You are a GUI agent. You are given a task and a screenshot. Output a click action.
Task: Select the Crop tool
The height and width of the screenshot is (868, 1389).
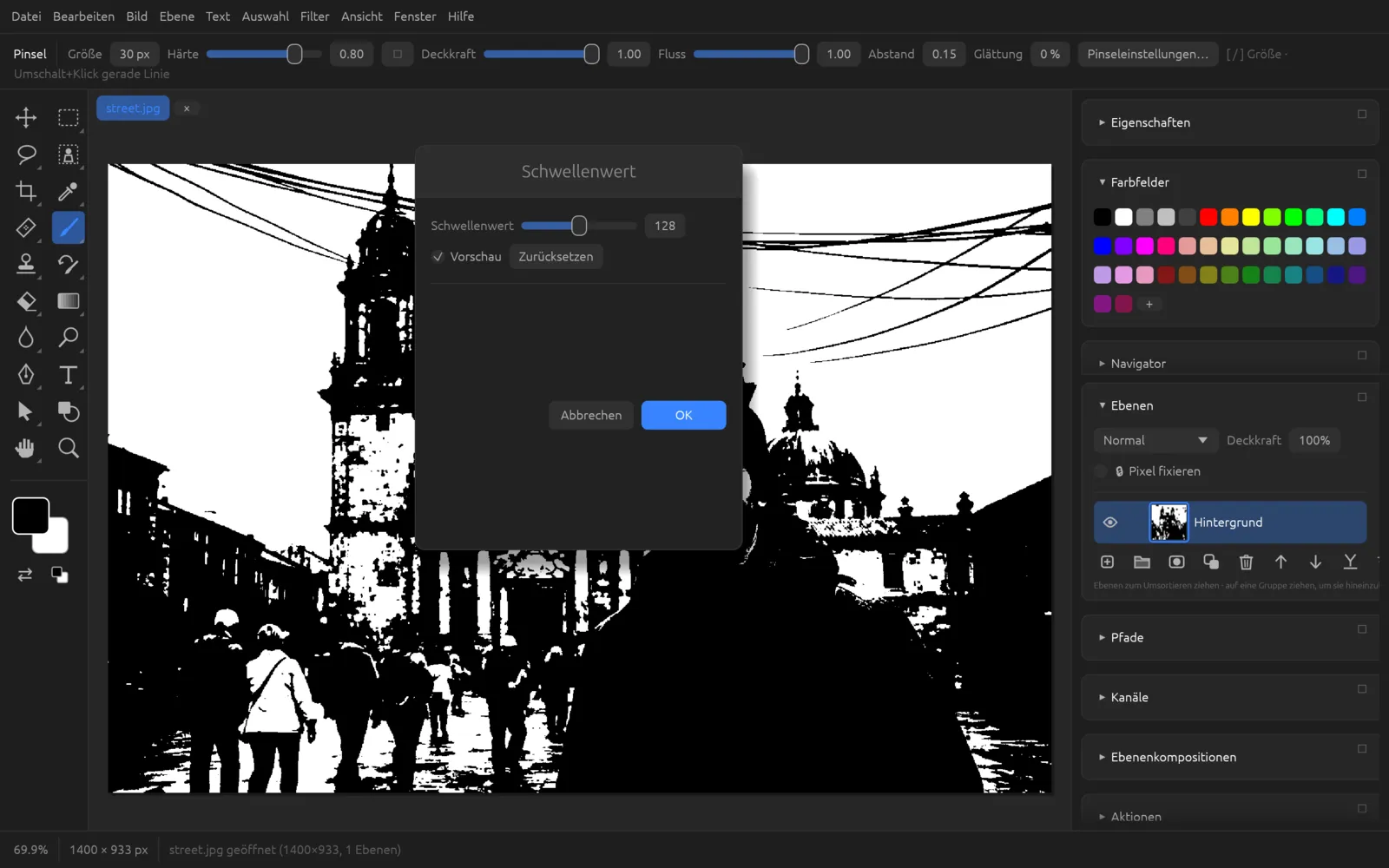pyautogui.click(x=26, y=191)
